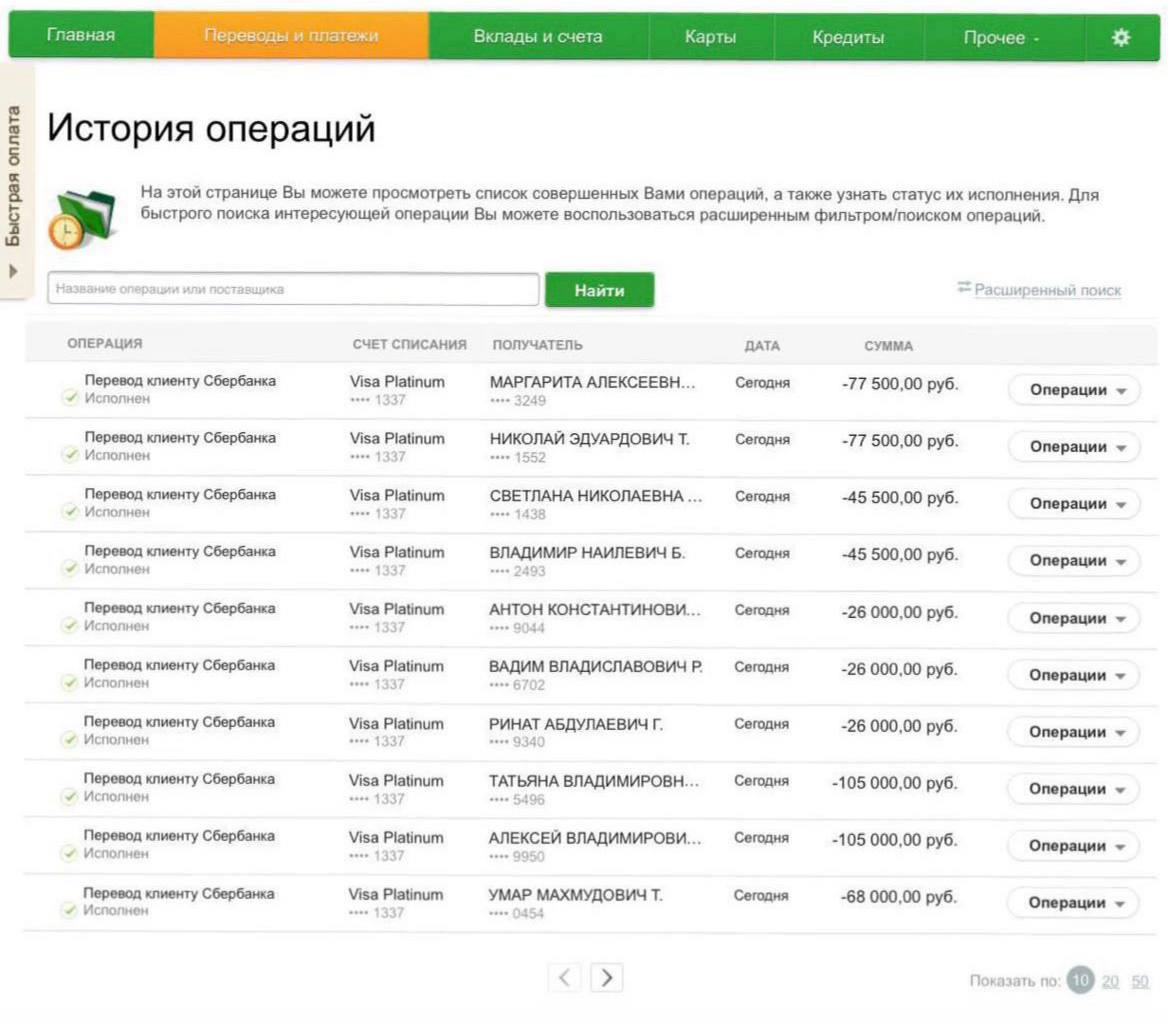Click green checkmark status for Умар Махмудович transfer
Viewport: 1169px width, 1025px height.
pos(69,910)
